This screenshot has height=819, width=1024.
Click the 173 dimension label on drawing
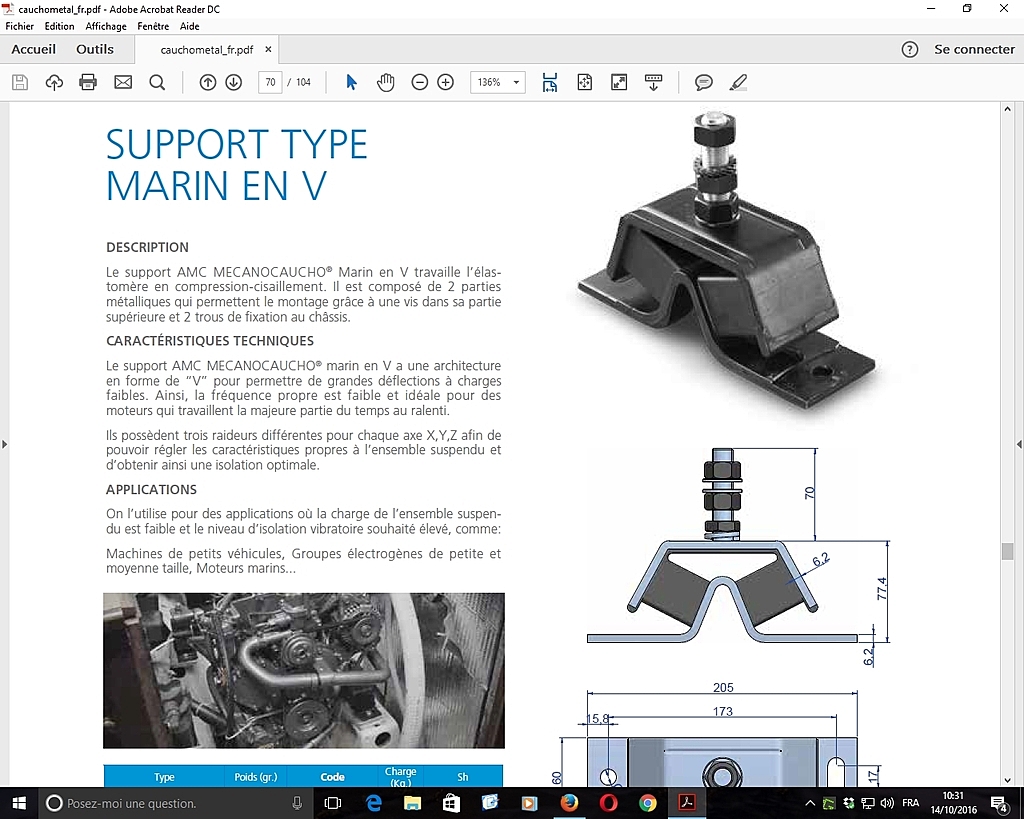tap(722, 711)
